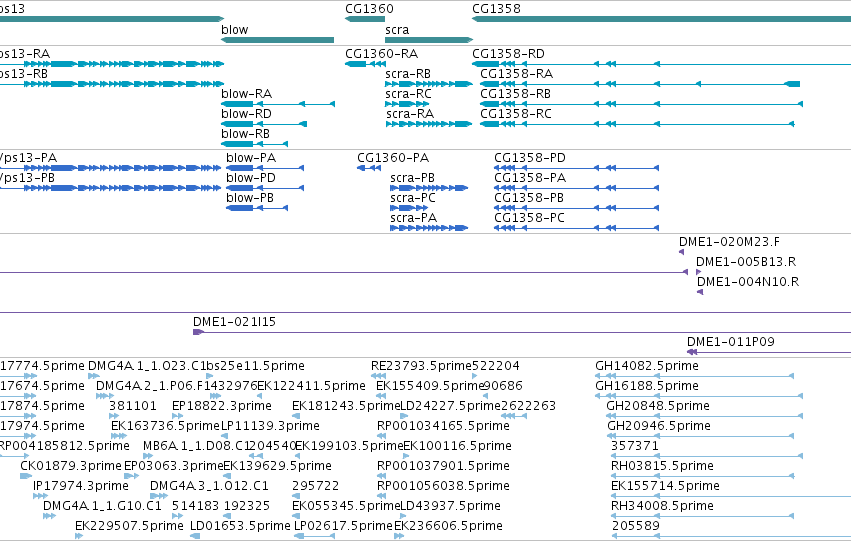Select protein scra-PA
Viewport: 851px width, 541px height.
(x=429, y=228)
